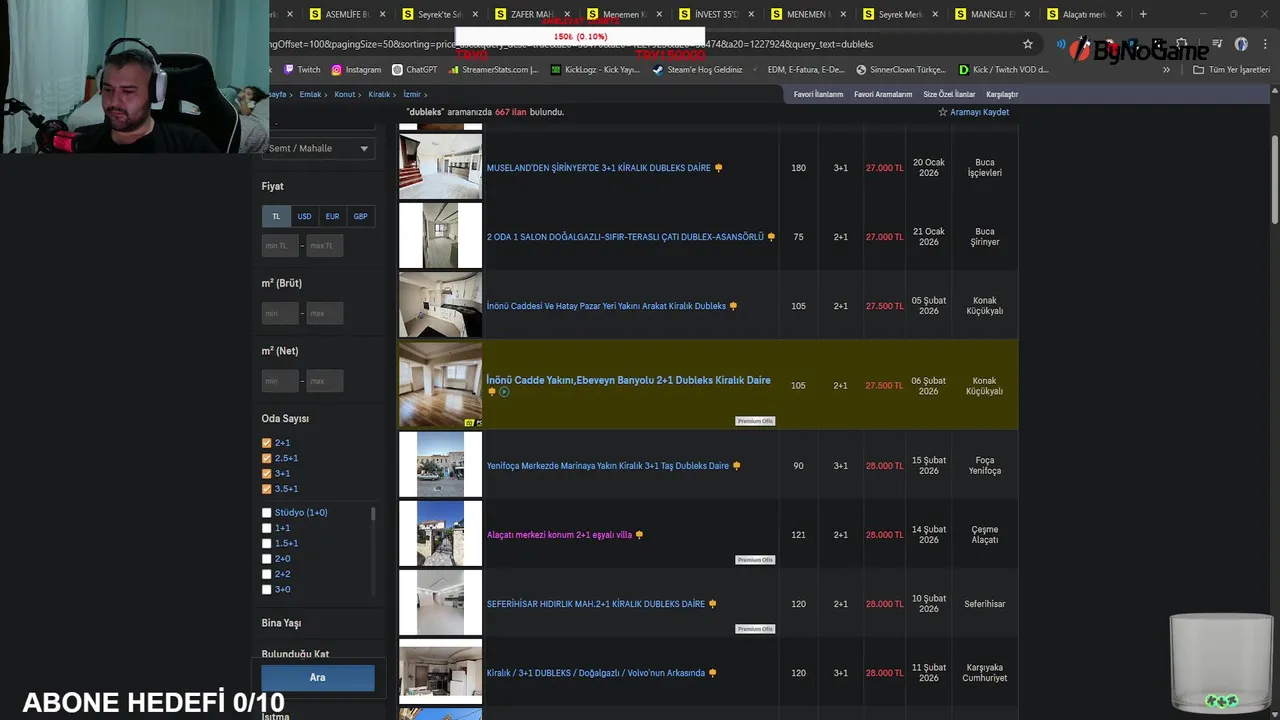
Task: Click orange icon next to MUSELAND'DEN ŞİRİNYER'DE listing
Action: click(718, 168)
